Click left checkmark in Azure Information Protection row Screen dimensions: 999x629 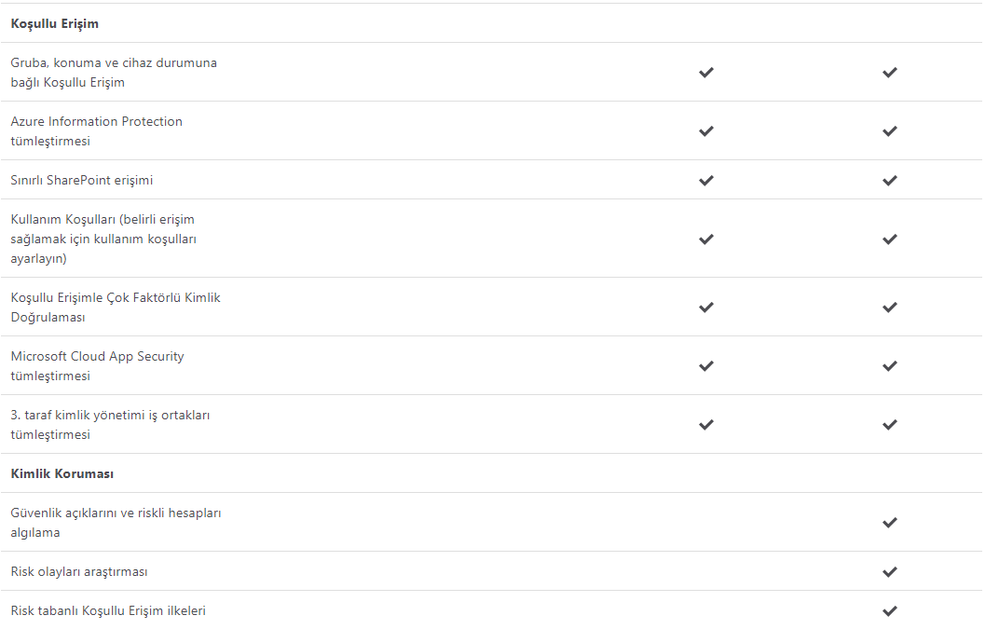point(706,131)
